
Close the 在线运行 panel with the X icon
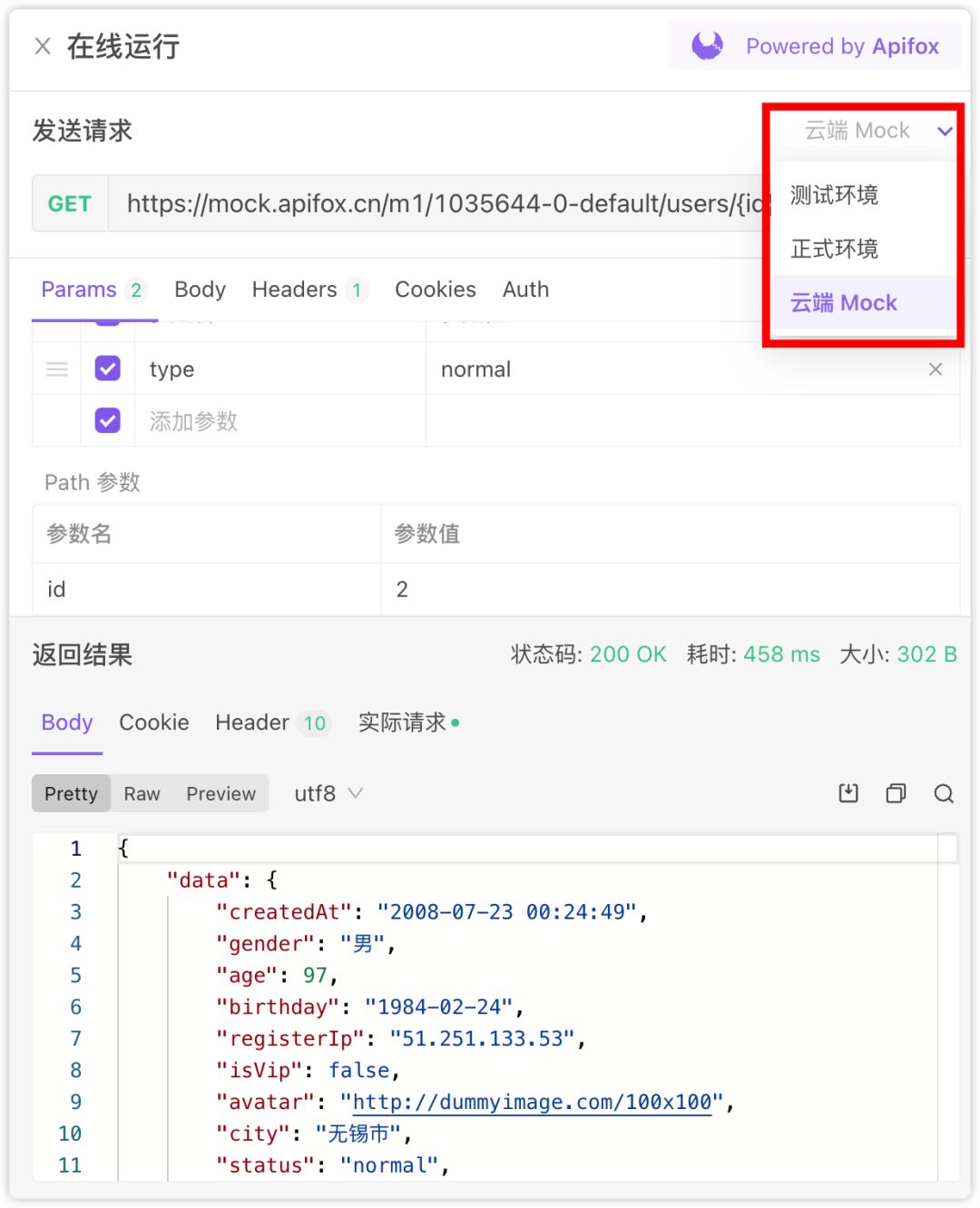click(x=42, y=45)
